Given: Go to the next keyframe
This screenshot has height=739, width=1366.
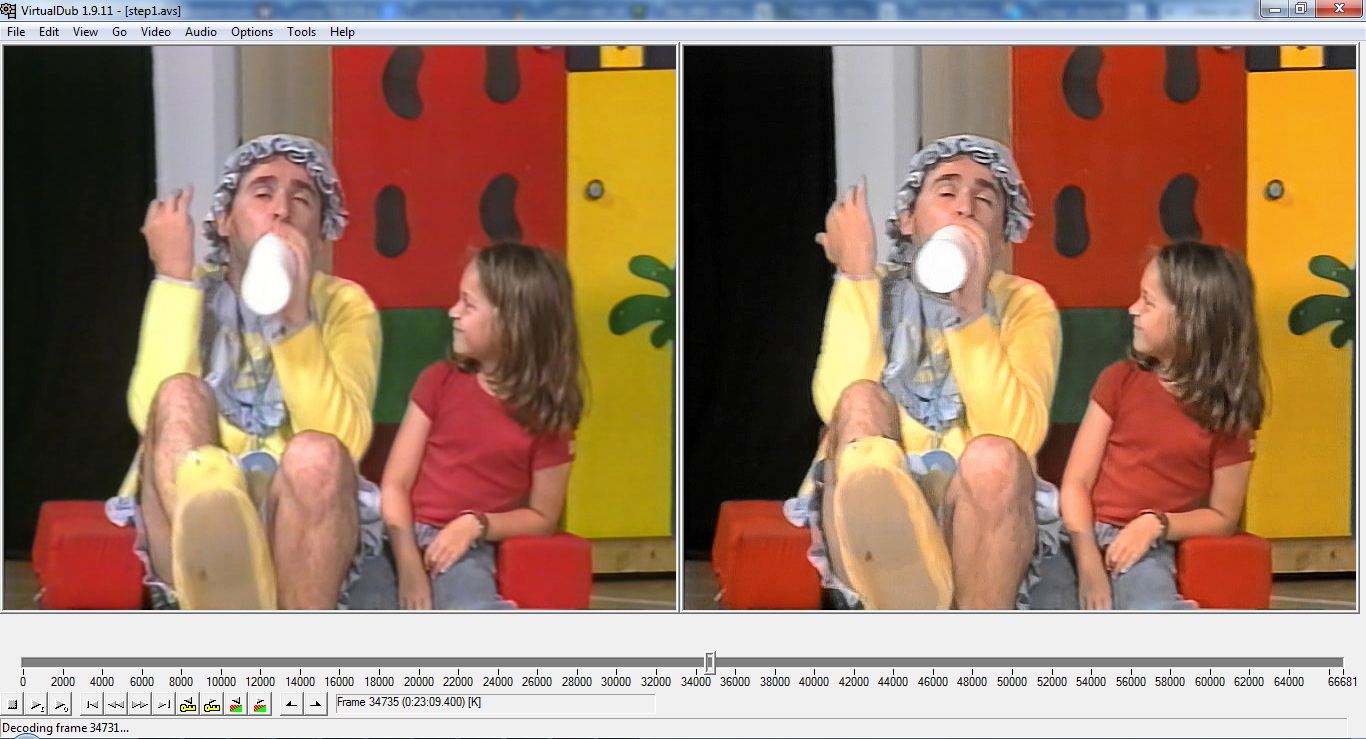Looking at the screenshot, I should pos(212,704).
